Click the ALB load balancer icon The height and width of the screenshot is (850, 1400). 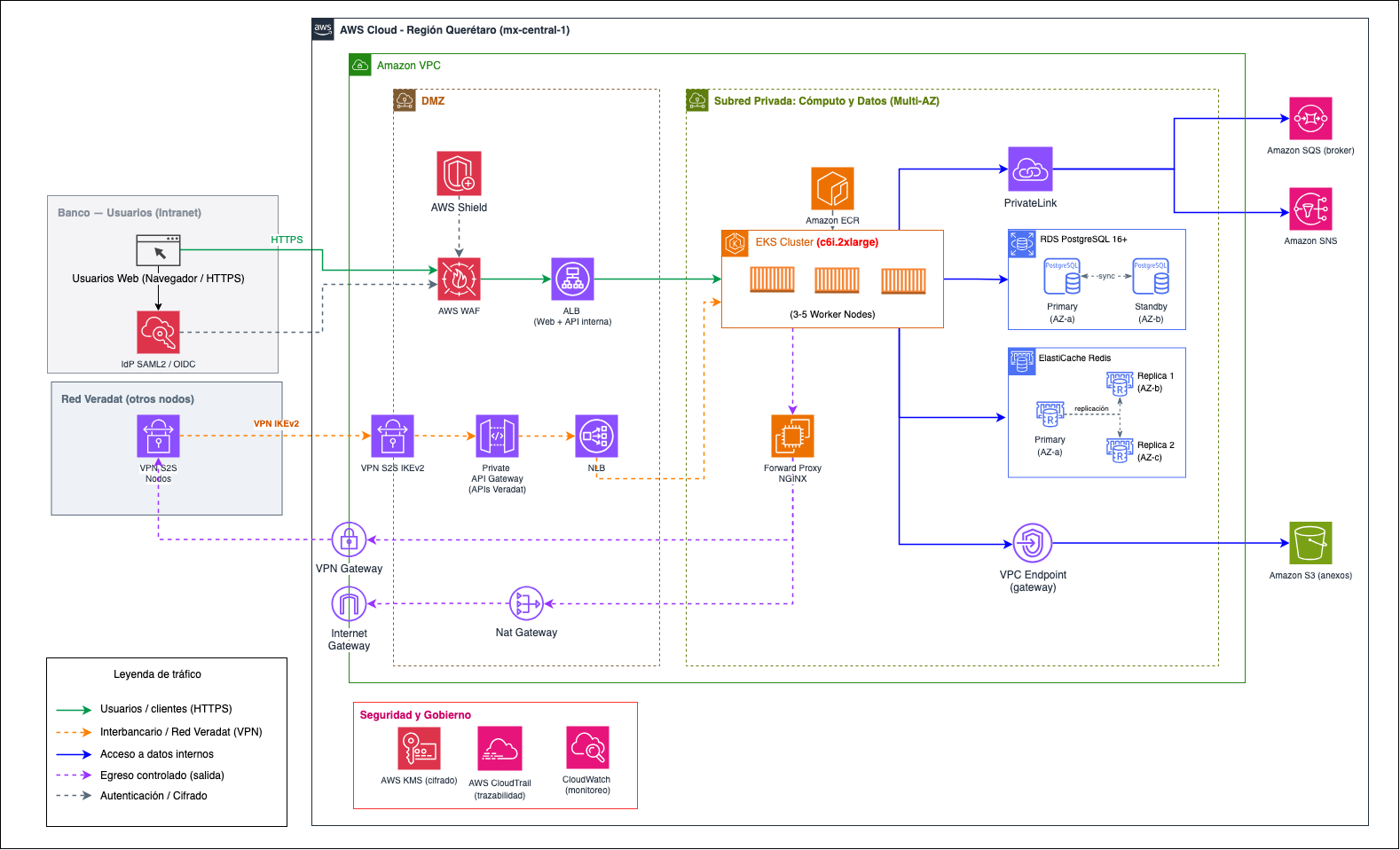tap(572, 279)
